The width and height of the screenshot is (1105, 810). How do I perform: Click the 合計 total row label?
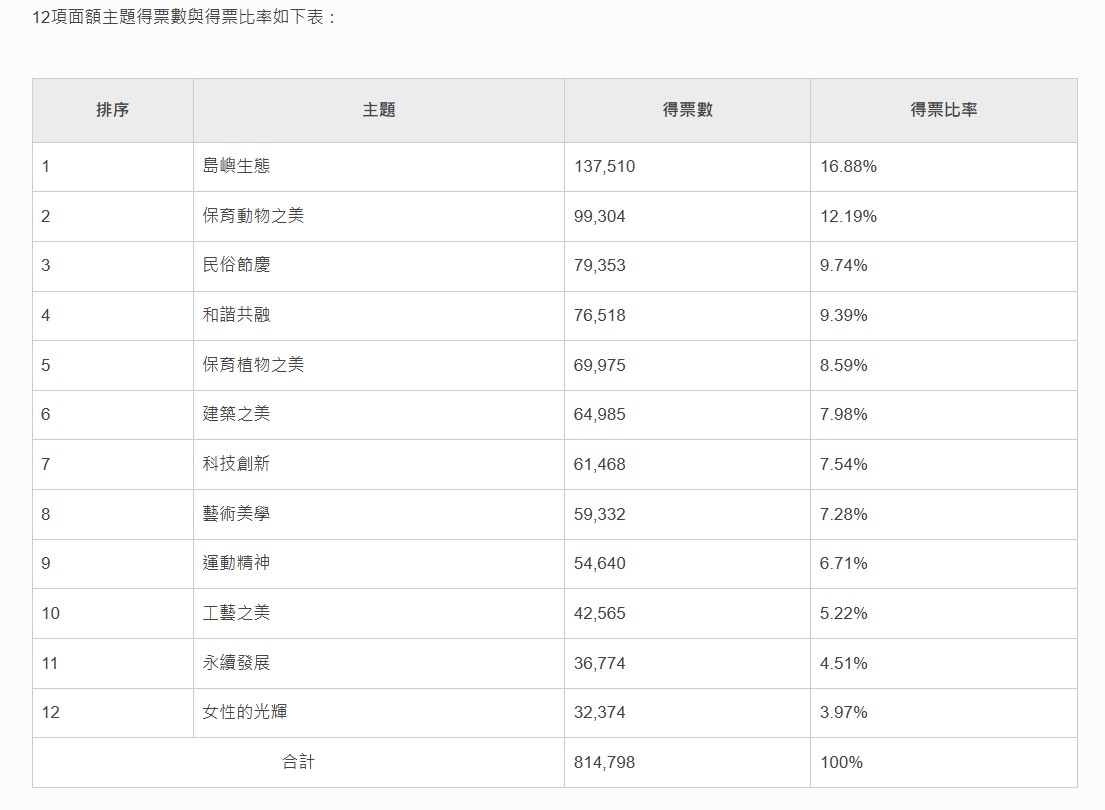click(298, 762)
